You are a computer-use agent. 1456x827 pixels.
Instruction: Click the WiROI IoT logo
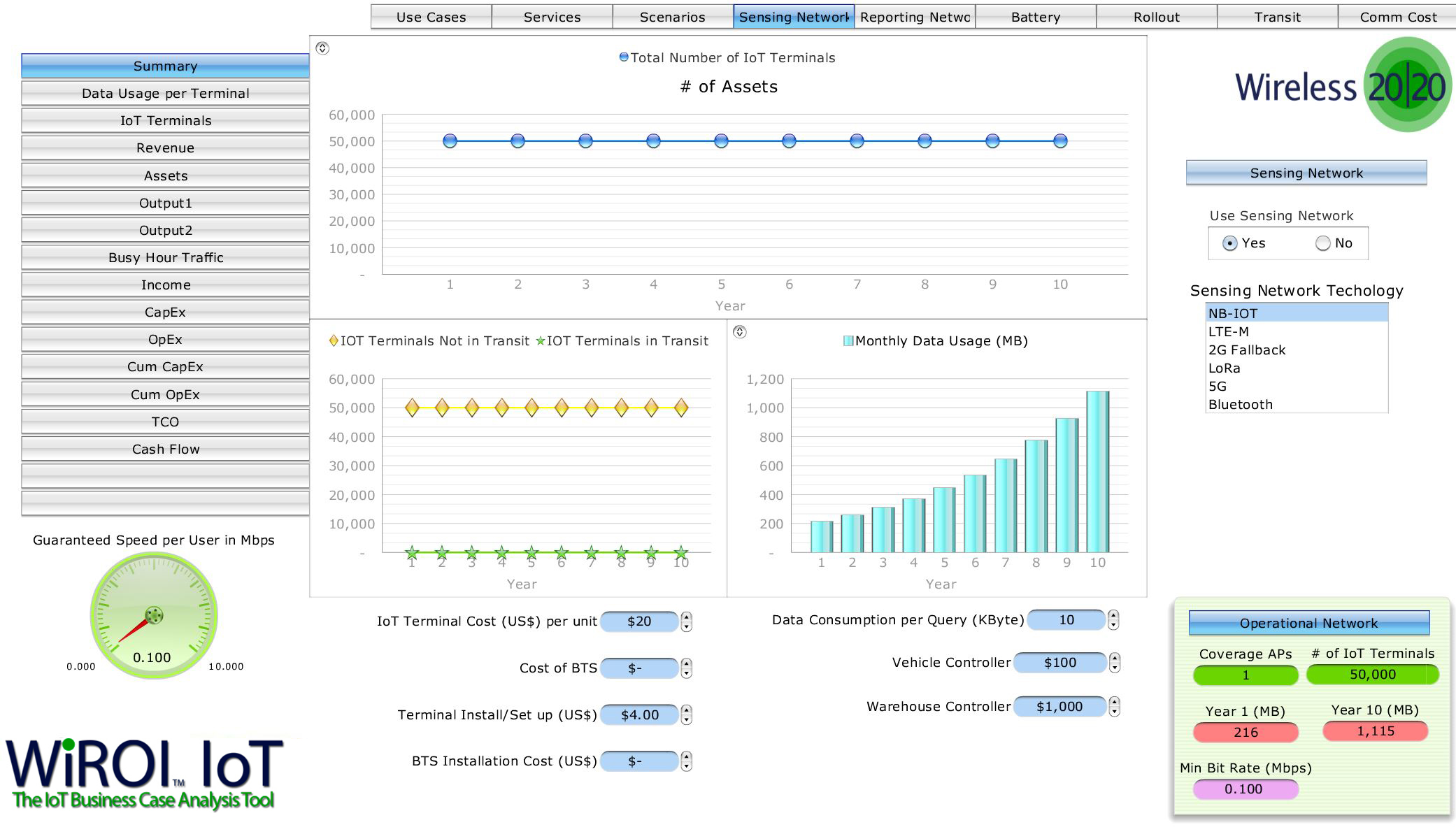point(145,774)
